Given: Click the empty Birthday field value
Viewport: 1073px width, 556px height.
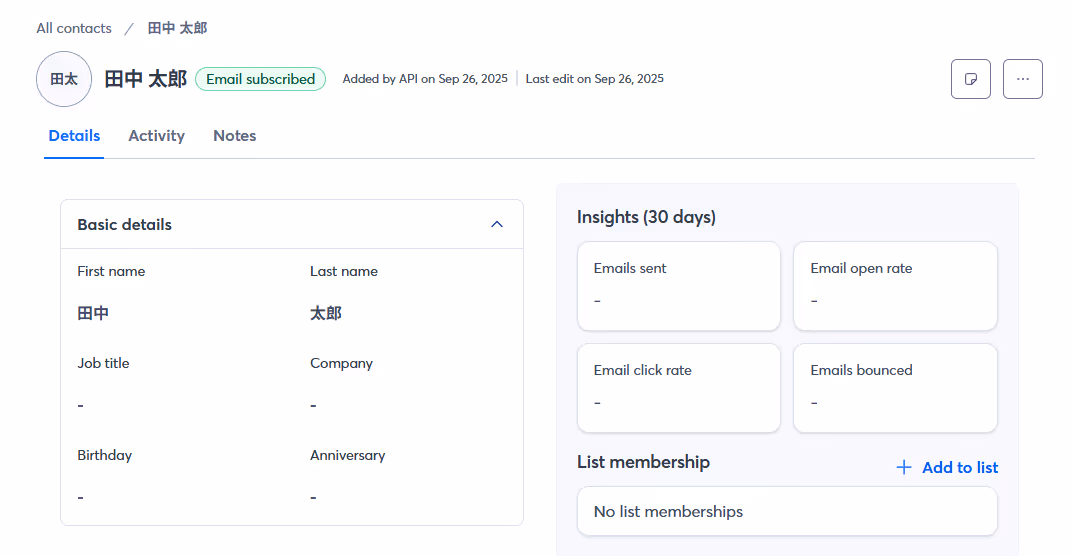Looking at the screenshot, I should pyautogui.click(x=81, y=497).
